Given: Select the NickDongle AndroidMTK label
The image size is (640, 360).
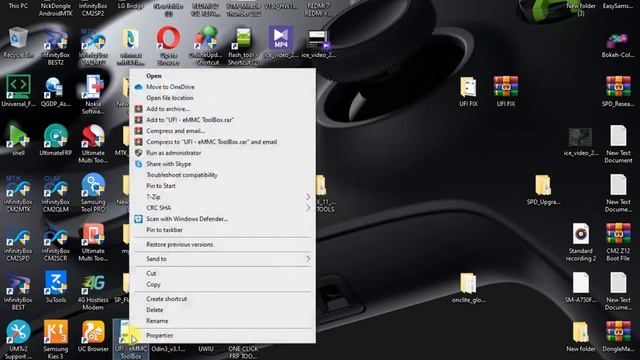Looking at the screenshot, I should pyautogui.click(x=56, y=10).
